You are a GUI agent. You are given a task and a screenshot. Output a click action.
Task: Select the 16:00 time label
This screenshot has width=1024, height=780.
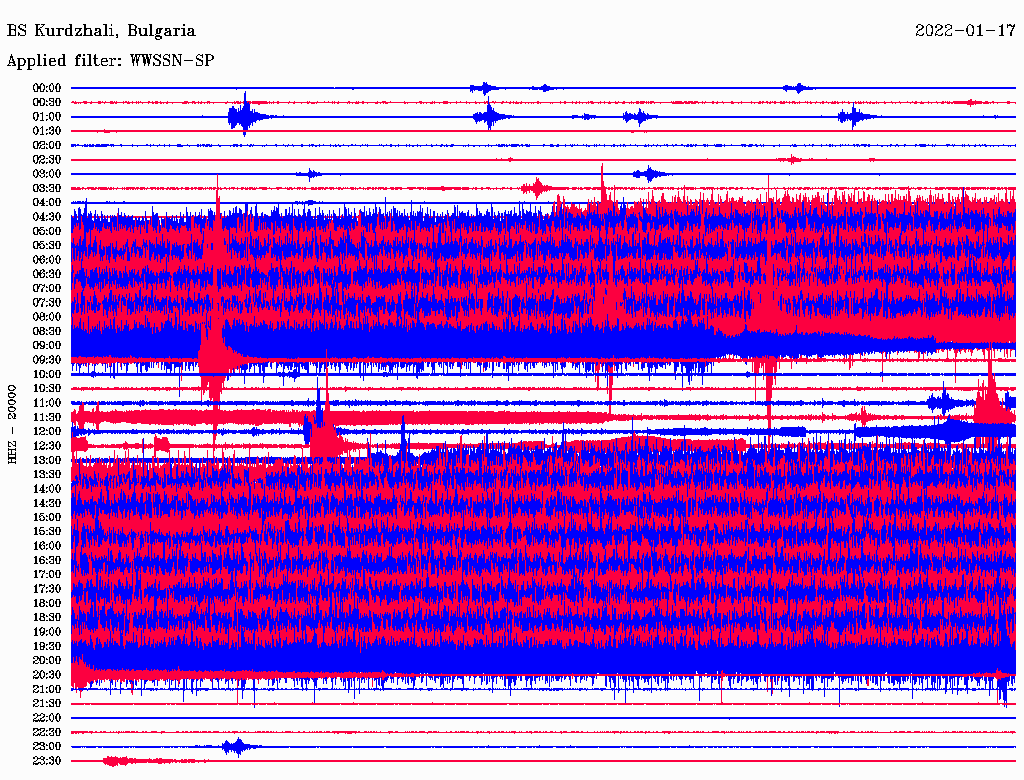47,546
